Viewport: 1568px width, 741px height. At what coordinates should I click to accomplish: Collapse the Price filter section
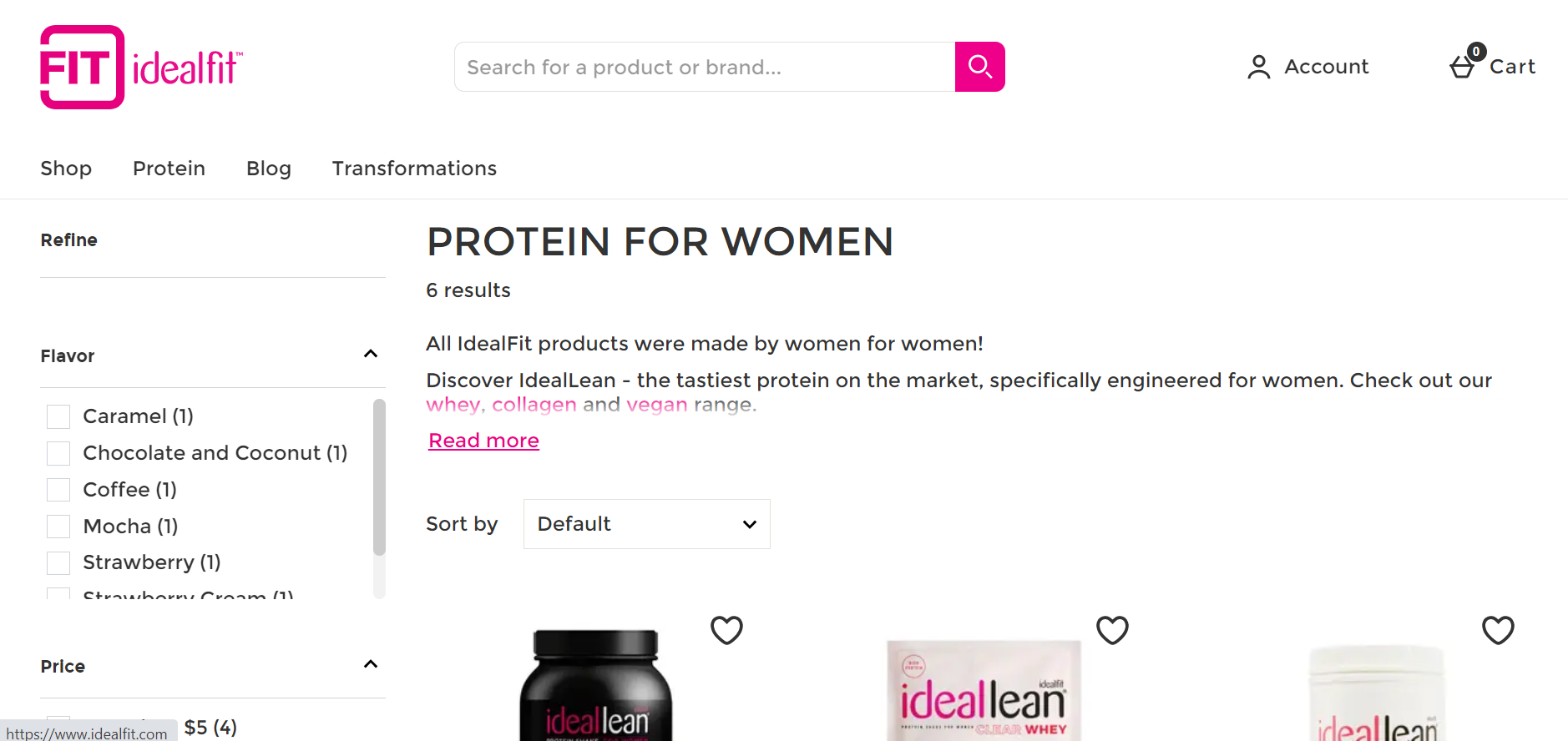371,665
